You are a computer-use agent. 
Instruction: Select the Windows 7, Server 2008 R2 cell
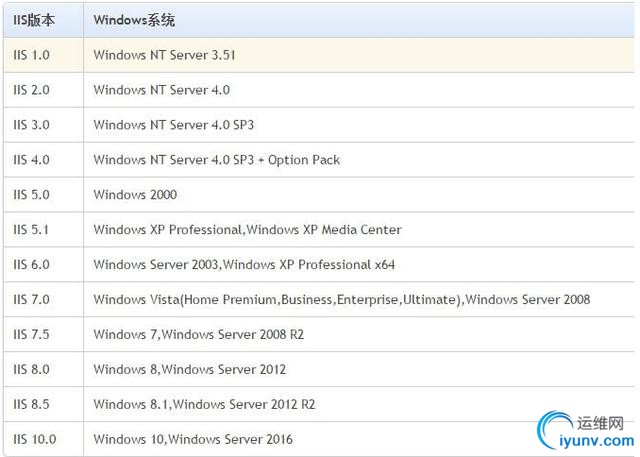pos(198,335)
